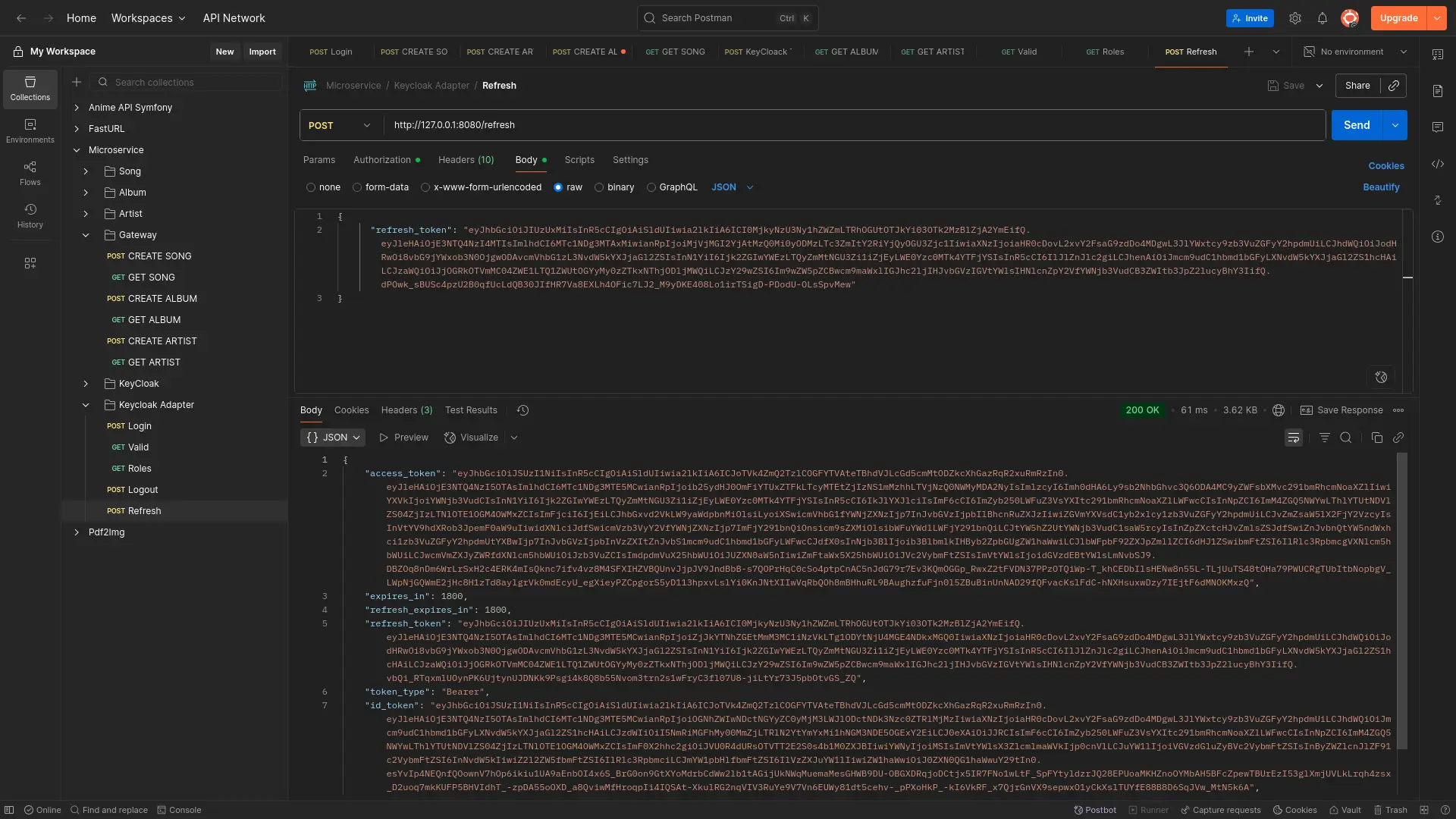Open Console in status bar
Viewport: 1456px width, 819px height.
point(179,810)
